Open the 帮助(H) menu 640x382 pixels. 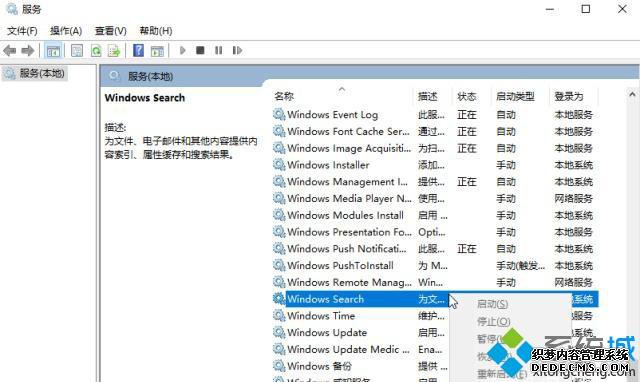point(156,31)
